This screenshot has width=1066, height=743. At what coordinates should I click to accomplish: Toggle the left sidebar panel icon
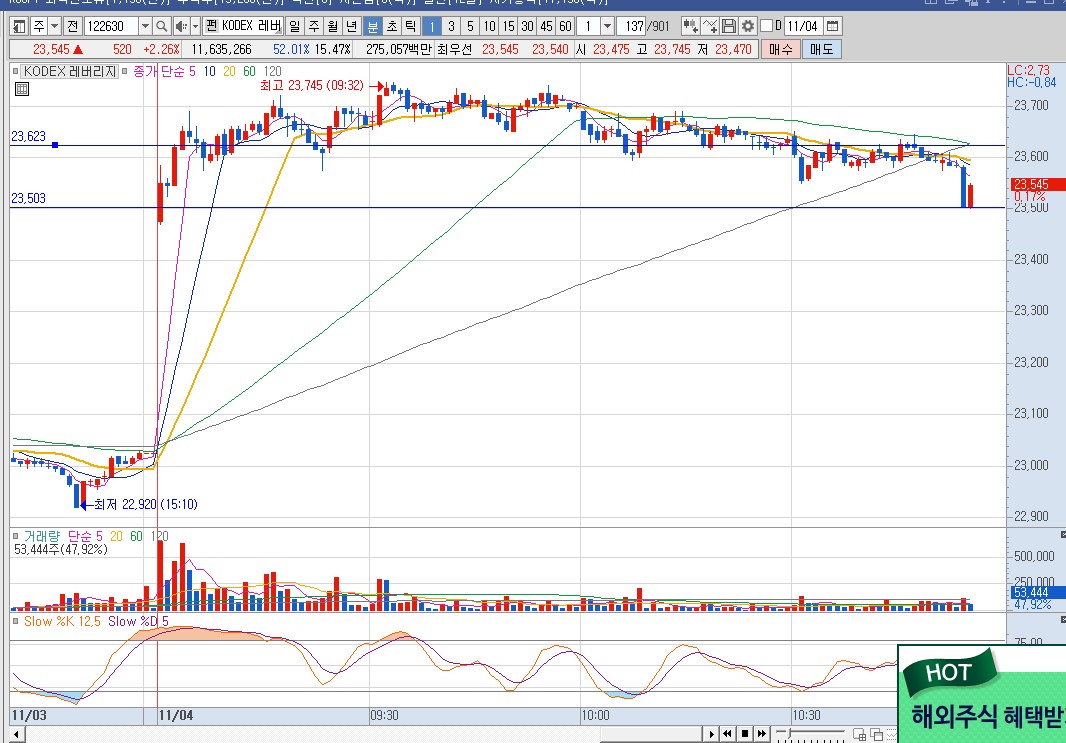[x=20, y=27]
